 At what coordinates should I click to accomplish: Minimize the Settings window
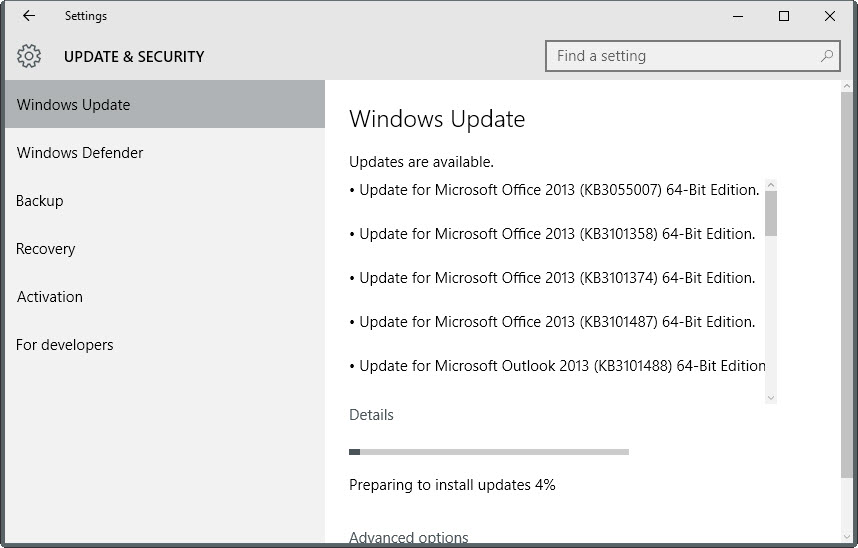pos(738,16)
